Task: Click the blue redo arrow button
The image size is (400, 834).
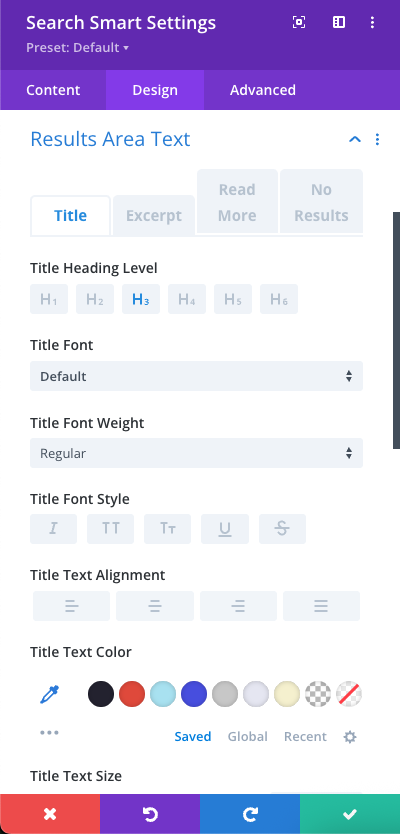Action: tap(250, 814)
